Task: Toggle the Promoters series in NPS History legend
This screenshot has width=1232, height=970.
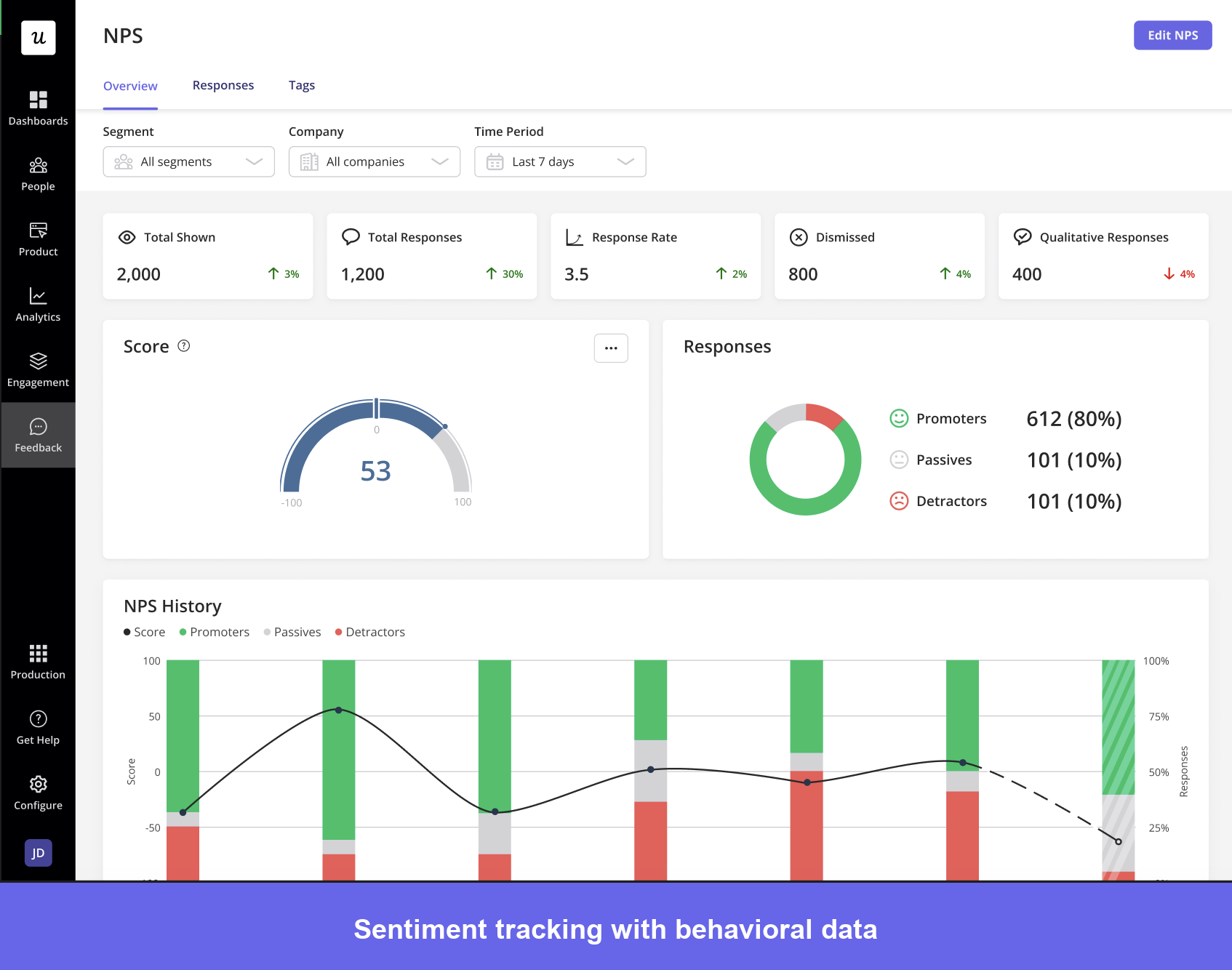Action: [215, 632]
